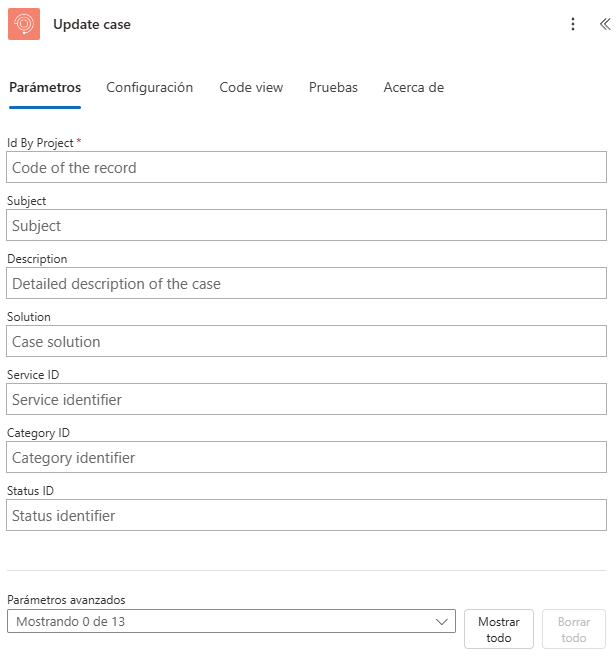This screenshot has width=616, height=663.
Task: Collapse the panel with double chevron icon
Action: (x=605, y=24)
